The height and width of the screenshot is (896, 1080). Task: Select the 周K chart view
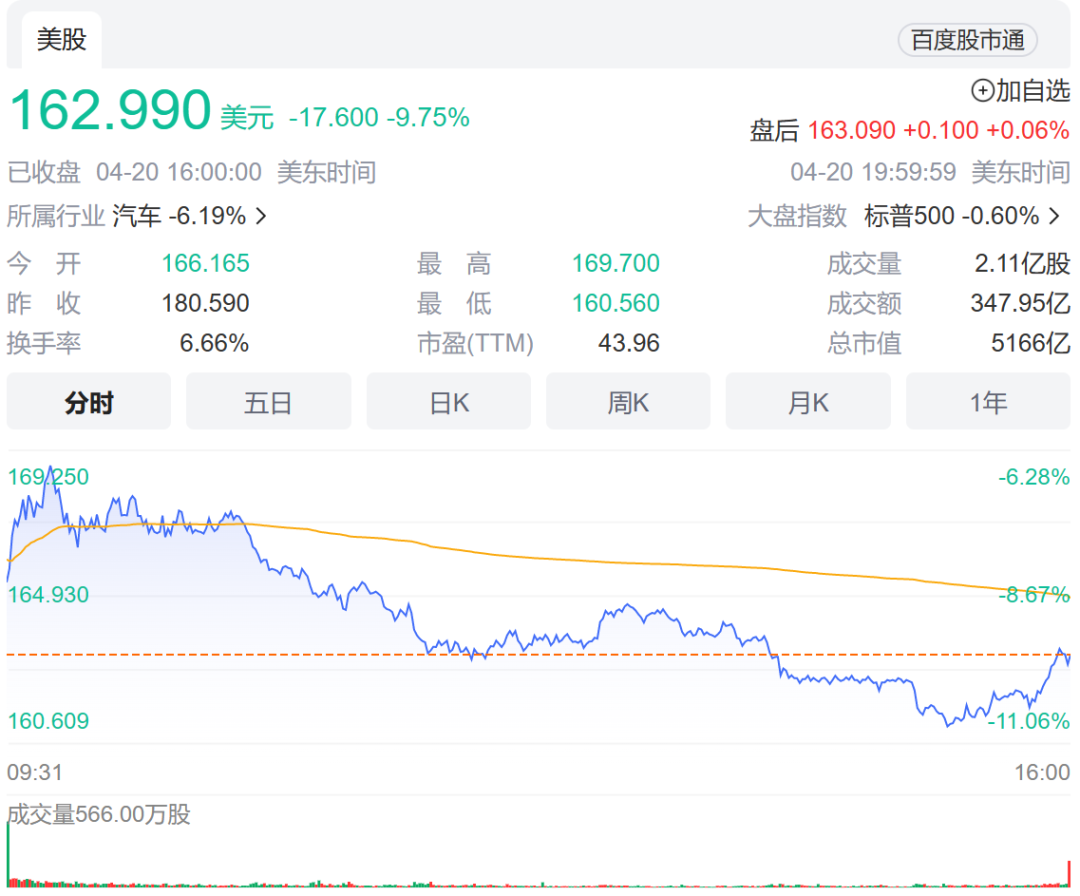click(x=628, y=401)
